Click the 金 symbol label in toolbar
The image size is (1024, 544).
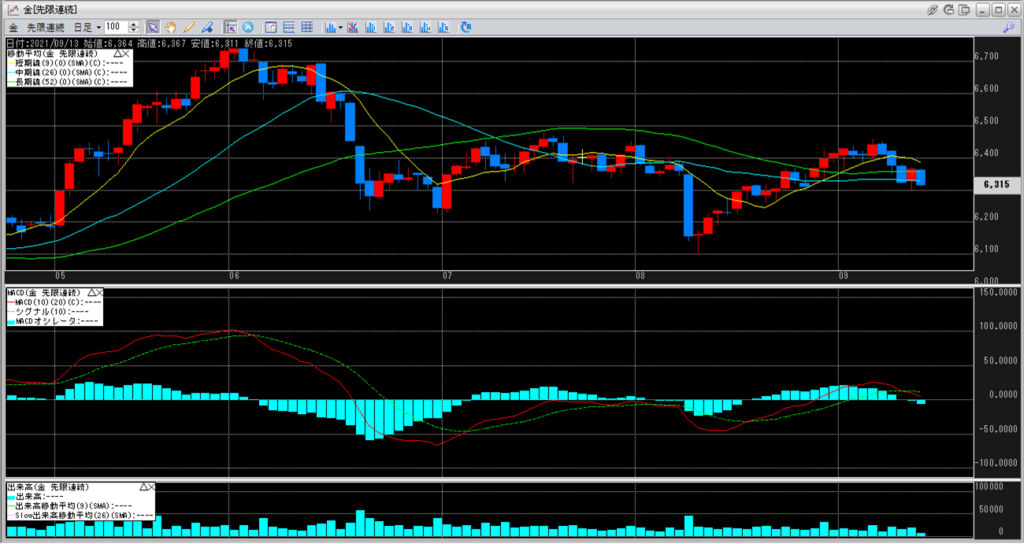(x=13, y=27)
